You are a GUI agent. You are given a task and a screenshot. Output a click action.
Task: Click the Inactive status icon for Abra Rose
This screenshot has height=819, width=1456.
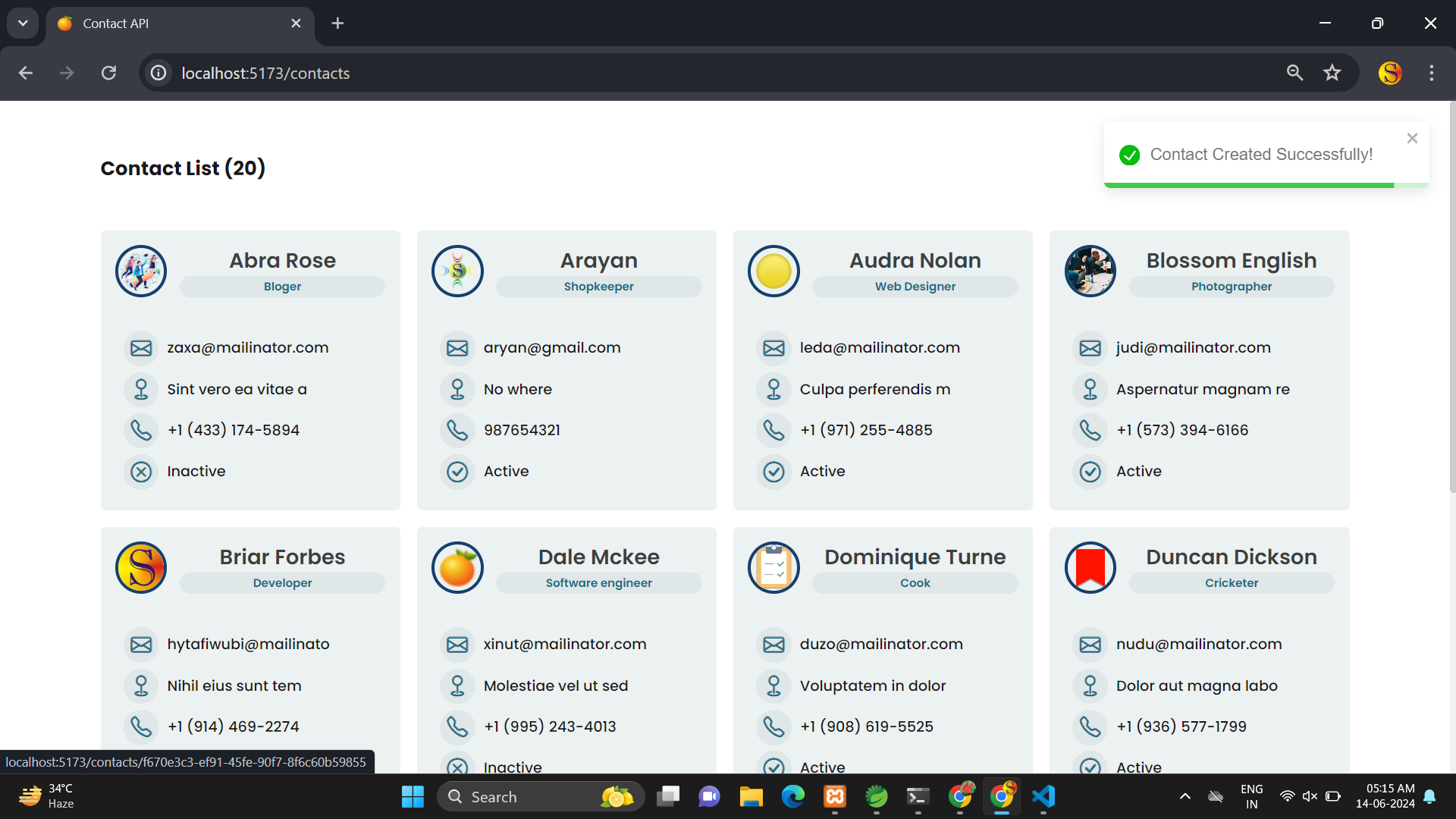pos(141,472)
